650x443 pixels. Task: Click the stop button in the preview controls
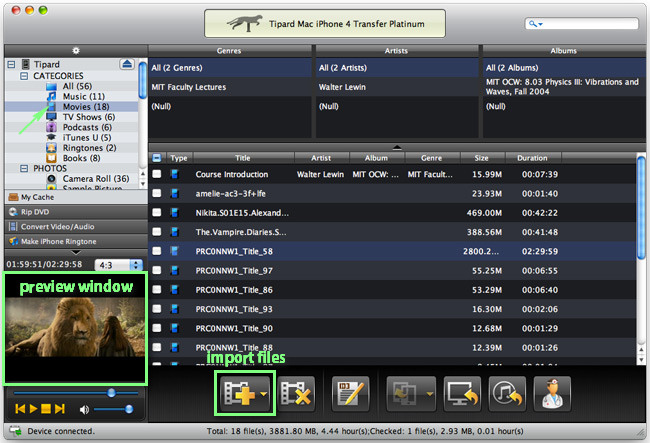[46, 409]
